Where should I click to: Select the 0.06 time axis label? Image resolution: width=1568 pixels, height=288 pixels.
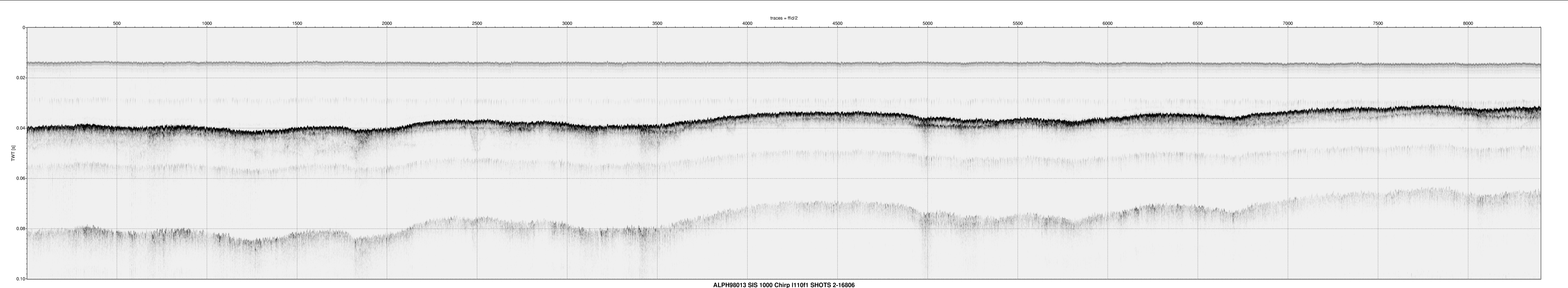(20, 179)
